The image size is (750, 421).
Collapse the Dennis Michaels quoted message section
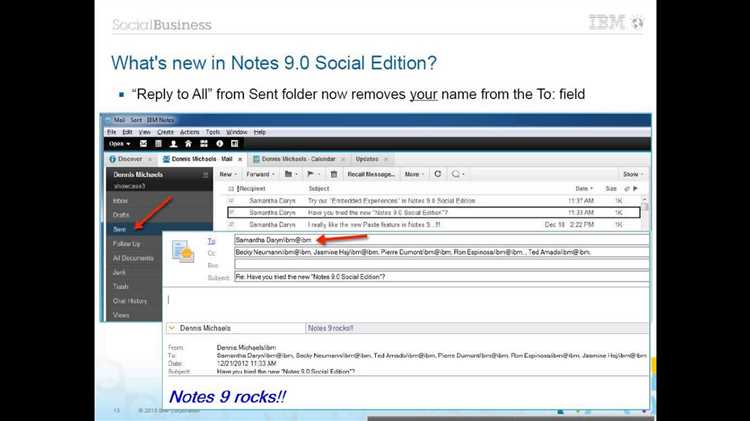pyautogui.click(x=171, y=327)
